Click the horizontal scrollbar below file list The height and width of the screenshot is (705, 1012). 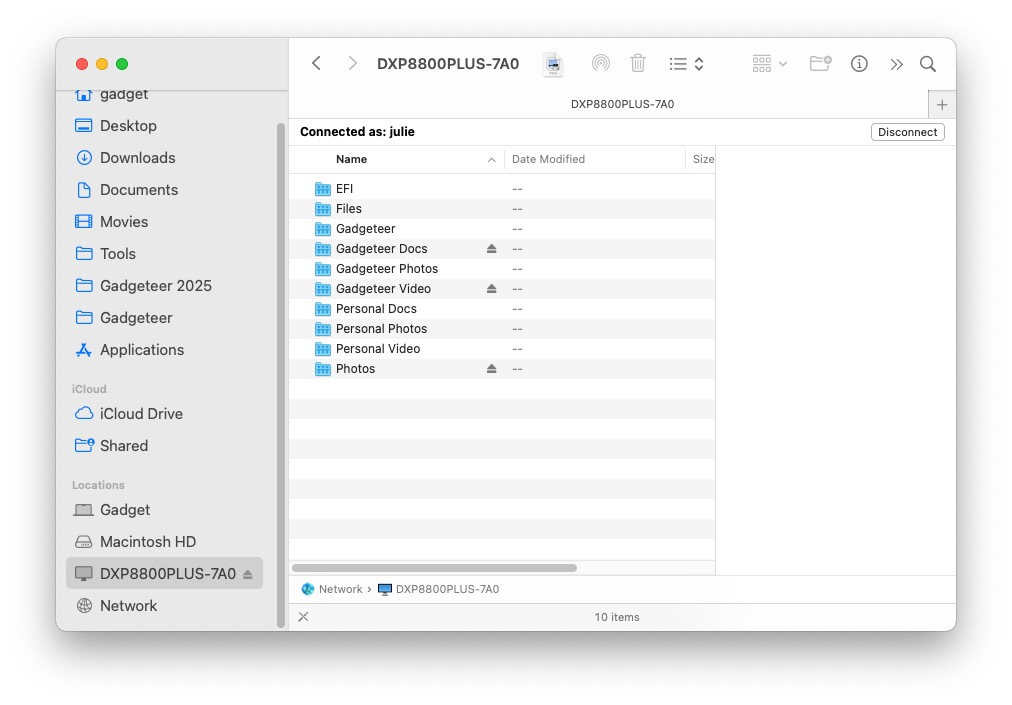434,568
